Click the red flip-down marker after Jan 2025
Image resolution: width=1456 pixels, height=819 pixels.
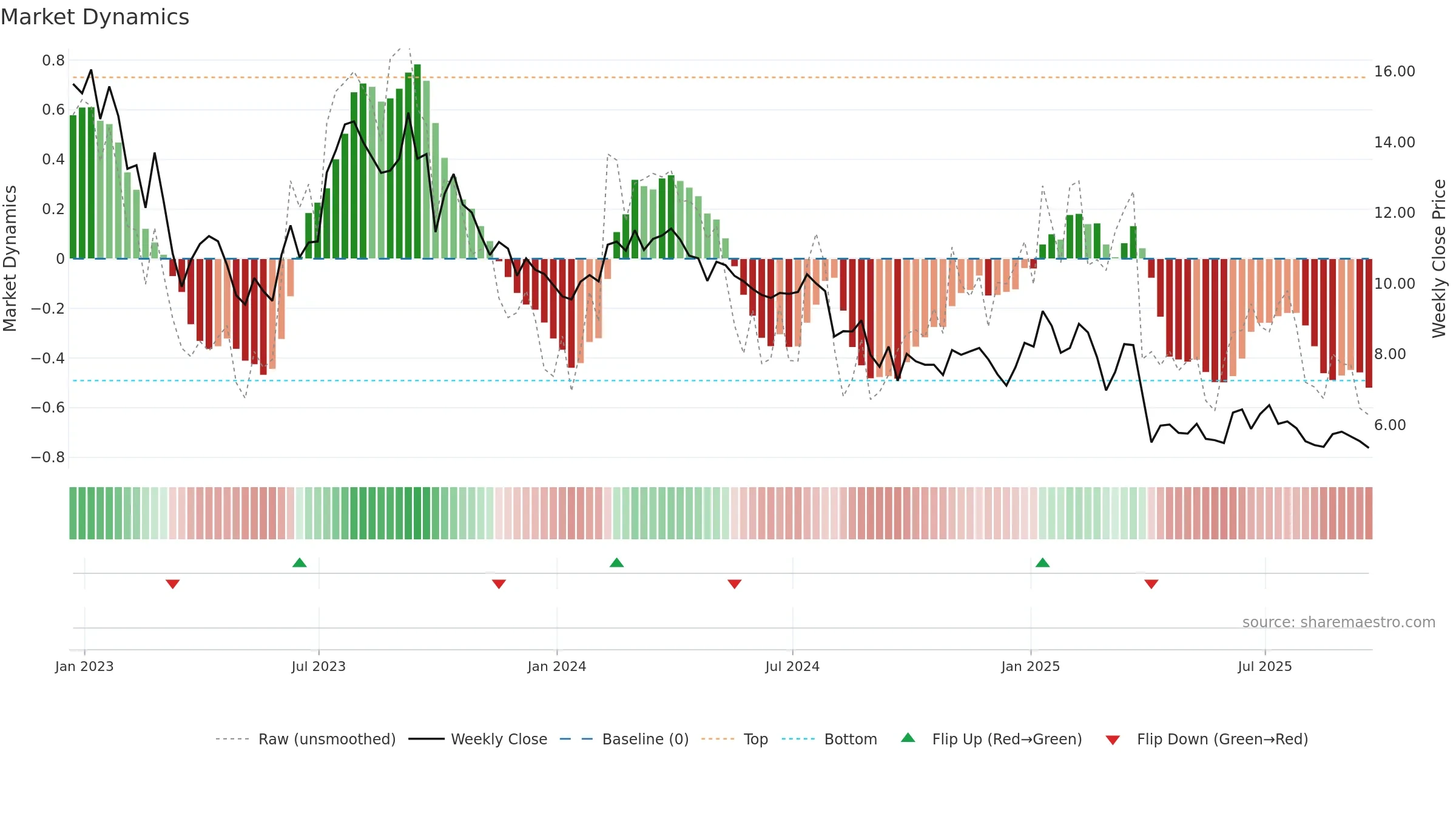(x=1151, y=584)
